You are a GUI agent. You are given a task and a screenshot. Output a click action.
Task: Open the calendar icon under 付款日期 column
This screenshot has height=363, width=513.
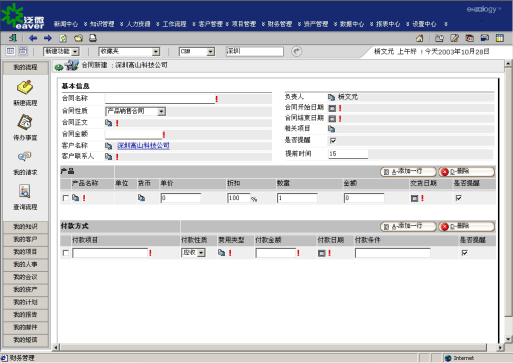click(x=321, y=253)
